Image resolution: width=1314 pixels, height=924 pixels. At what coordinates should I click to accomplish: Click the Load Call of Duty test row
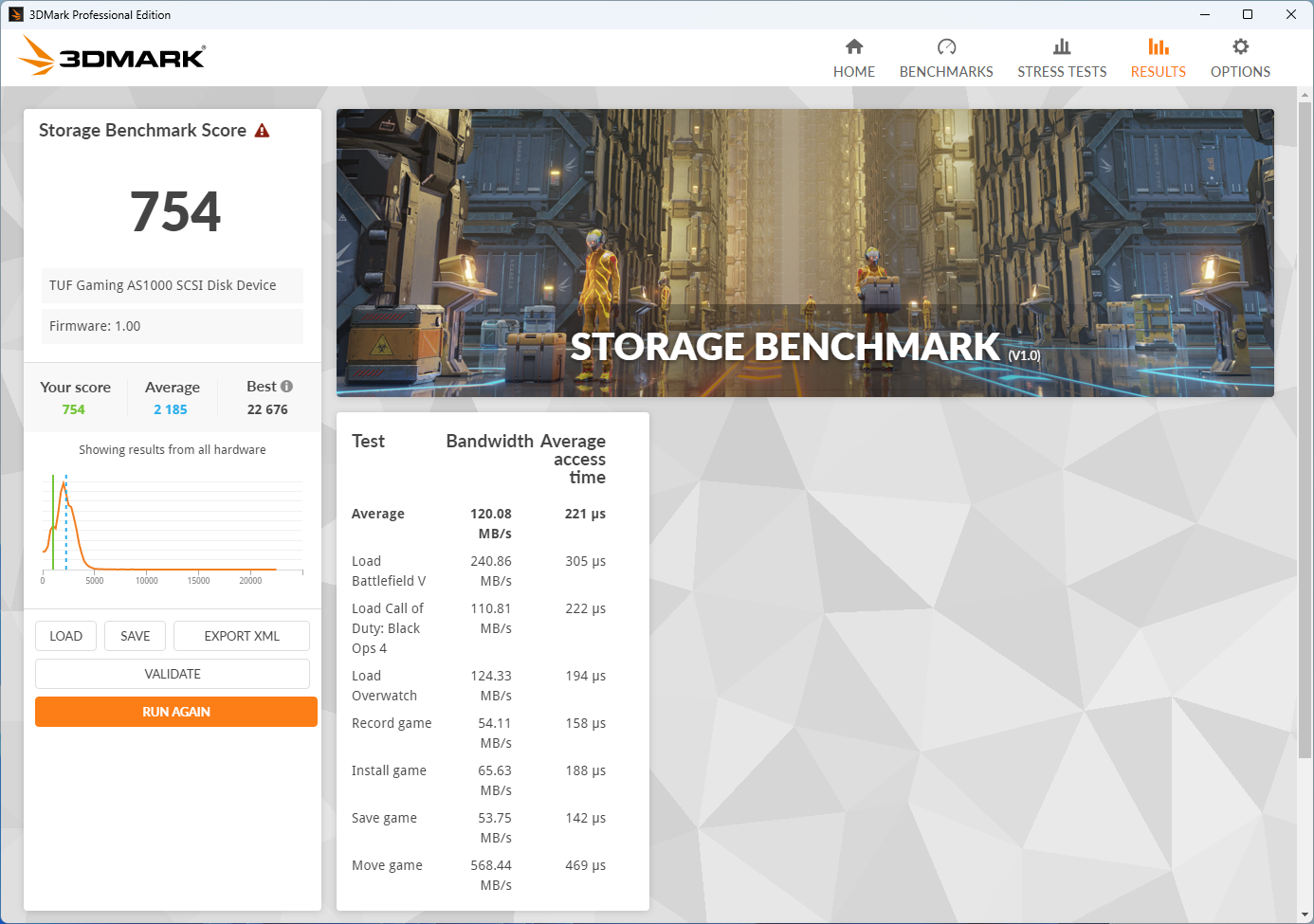[x=479, y=628]
